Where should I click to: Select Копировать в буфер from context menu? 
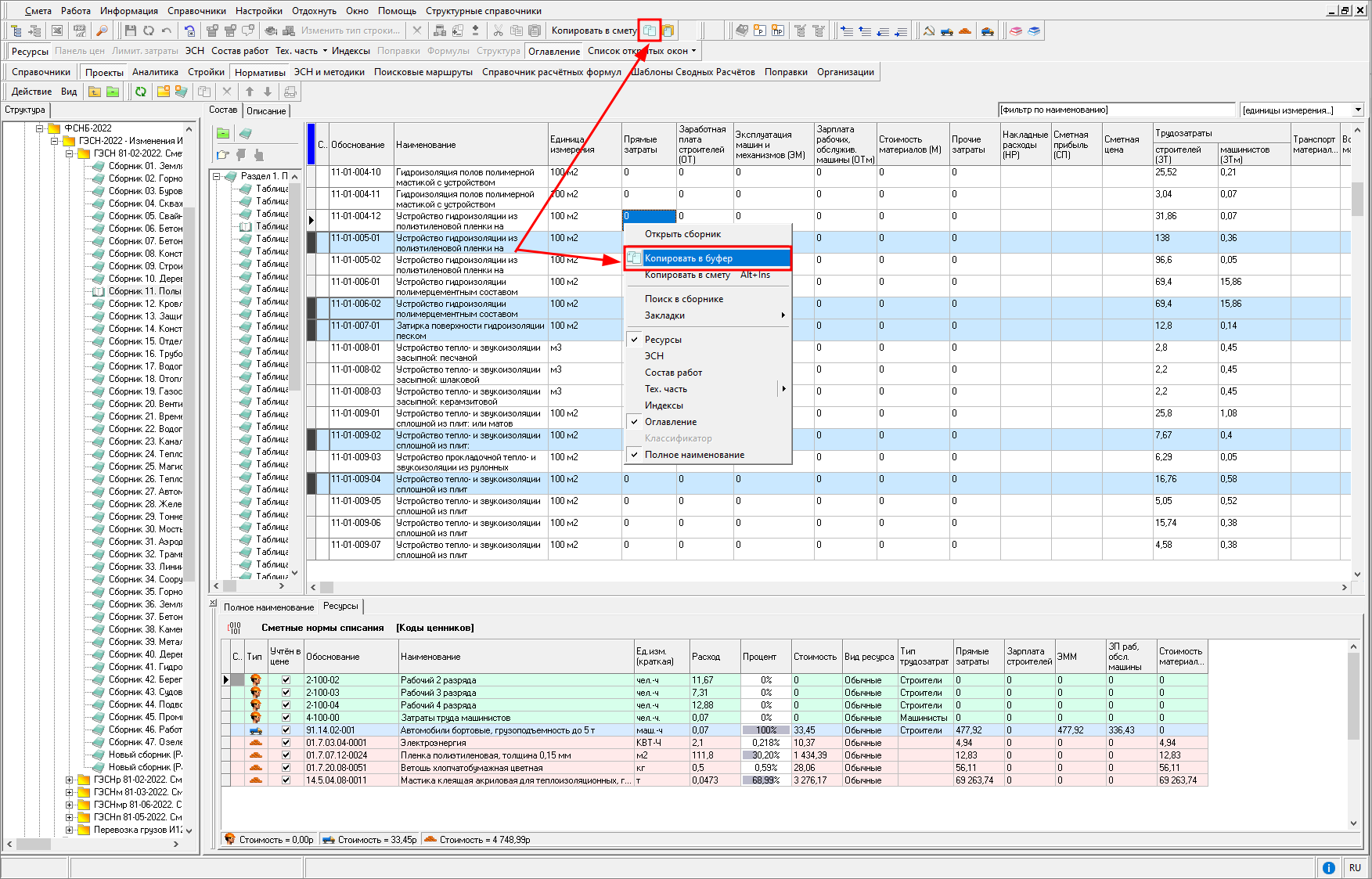coord(689,258)
